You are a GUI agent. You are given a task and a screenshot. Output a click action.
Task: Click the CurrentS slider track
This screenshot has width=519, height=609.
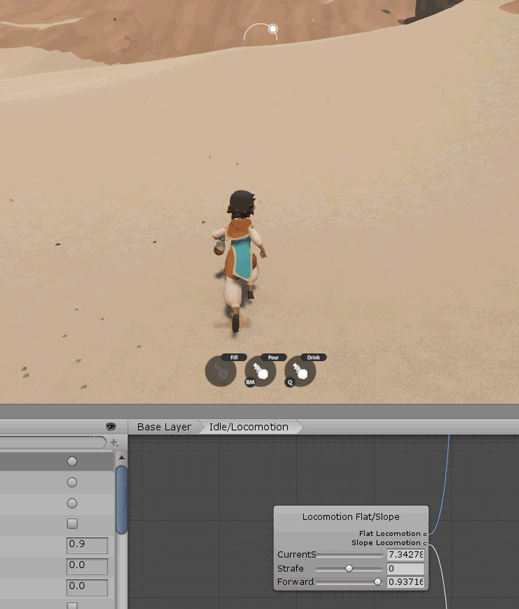(x=350, y=555)
